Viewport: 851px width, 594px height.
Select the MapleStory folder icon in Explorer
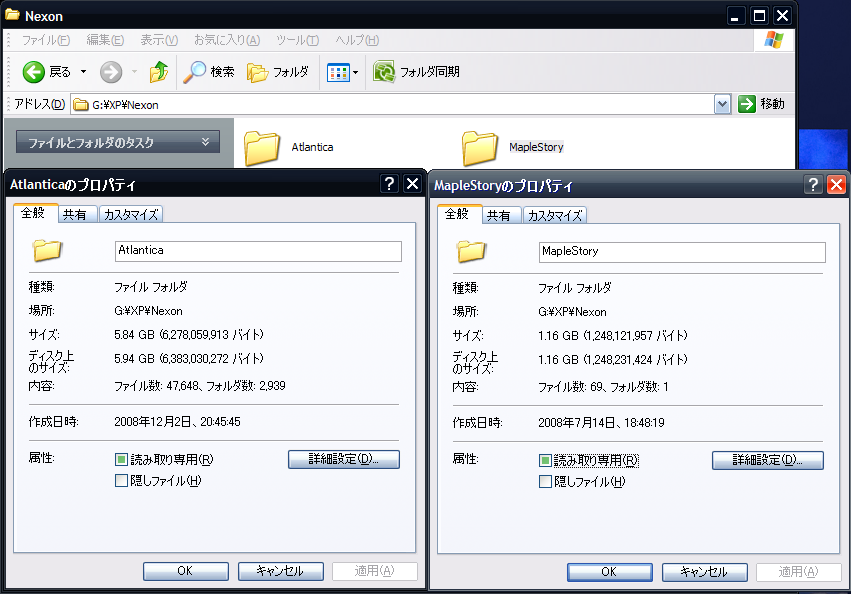[x=480, y=148]
